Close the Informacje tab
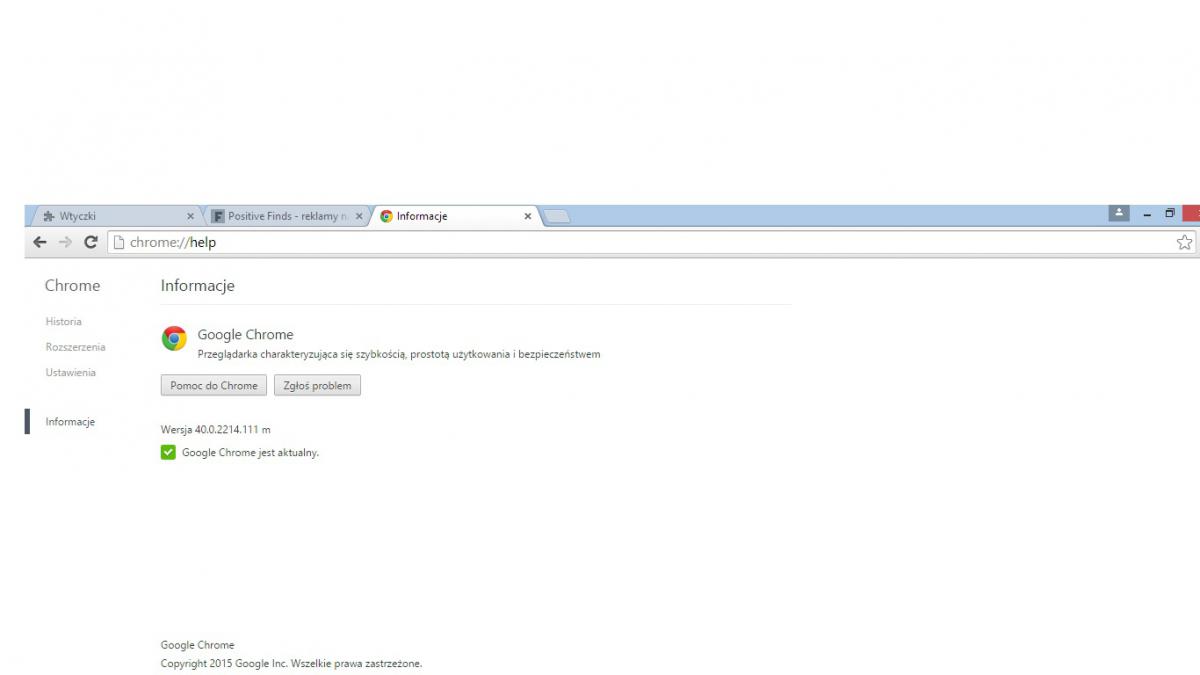Screen dimensions: 1200x675 [x=528, y=216]
